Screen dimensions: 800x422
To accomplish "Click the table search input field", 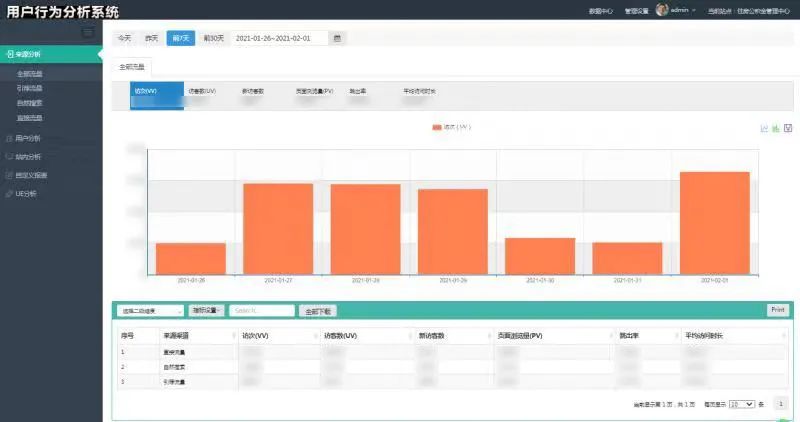I will pyautogui.click(x=262, y=311).
